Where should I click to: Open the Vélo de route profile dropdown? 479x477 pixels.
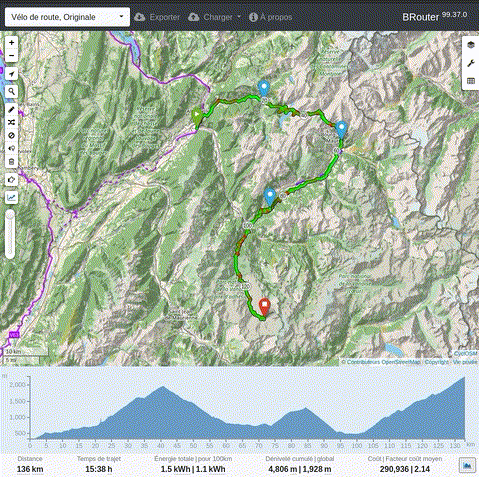[67, 17]
